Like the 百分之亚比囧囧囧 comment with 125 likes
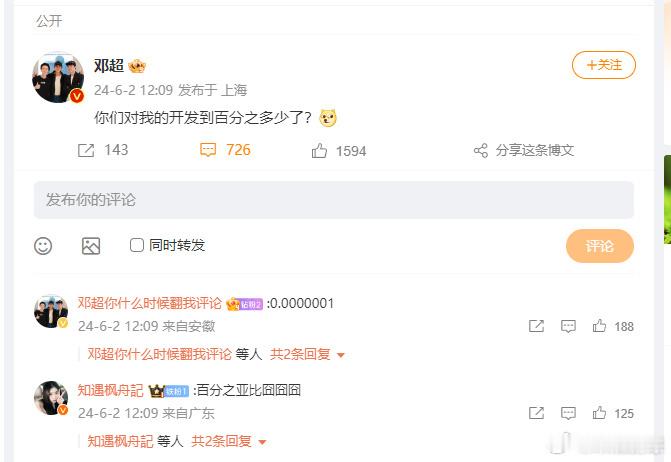 point(599,413)
